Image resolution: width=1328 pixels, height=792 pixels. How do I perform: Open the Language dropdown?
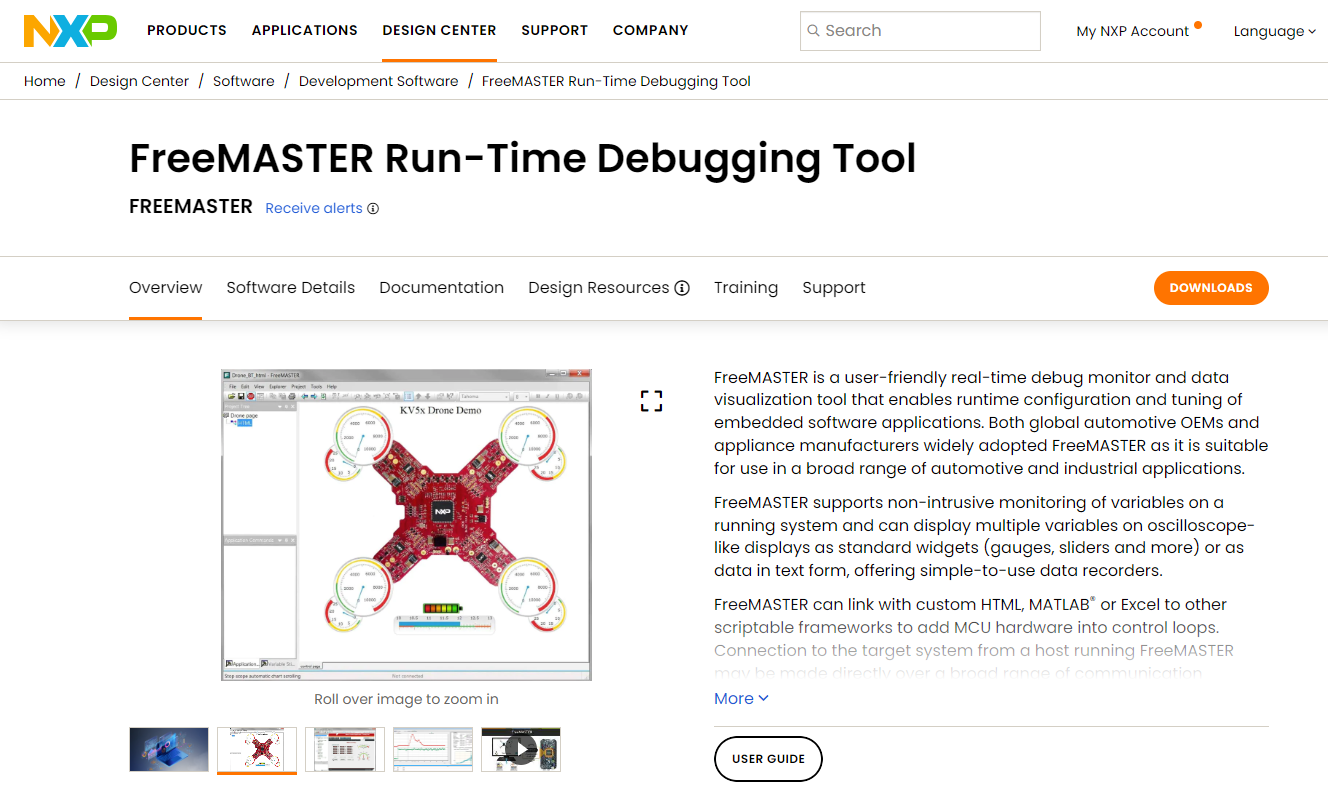click(1274, 31)
